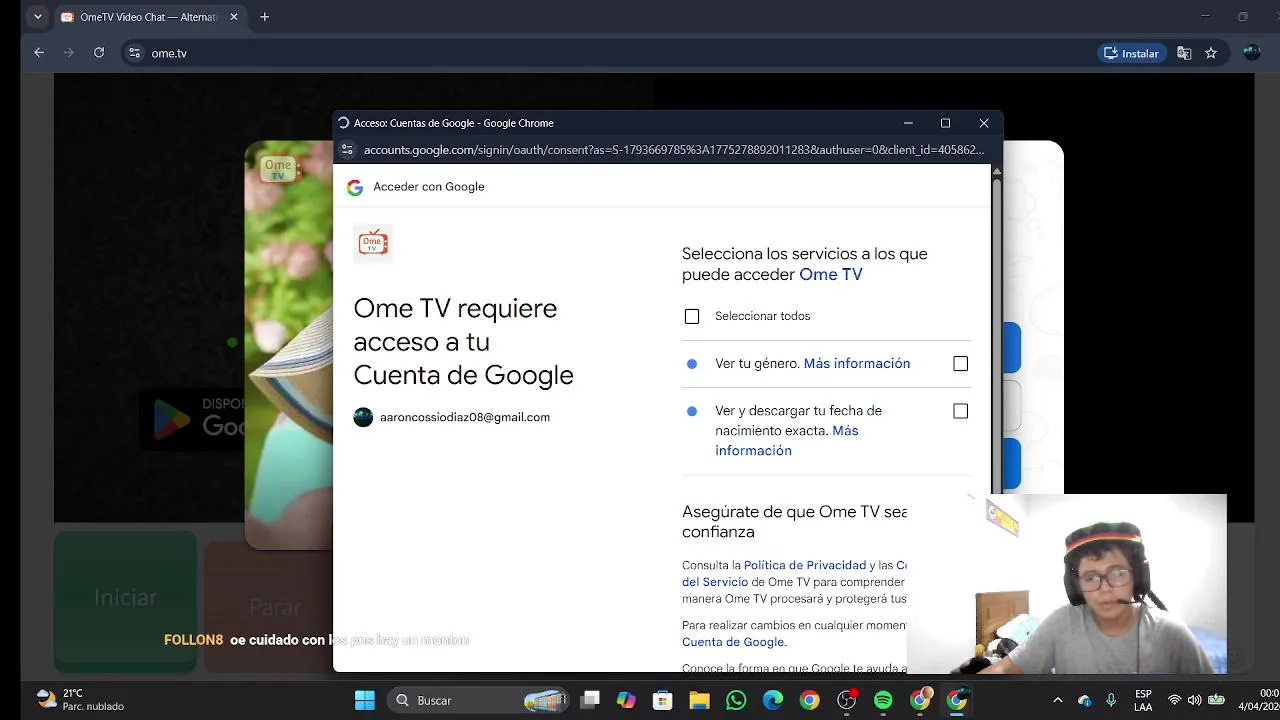Reload the ome.tv page
The width and height of the screenshot is (1280, 720).
click(99, 53)
